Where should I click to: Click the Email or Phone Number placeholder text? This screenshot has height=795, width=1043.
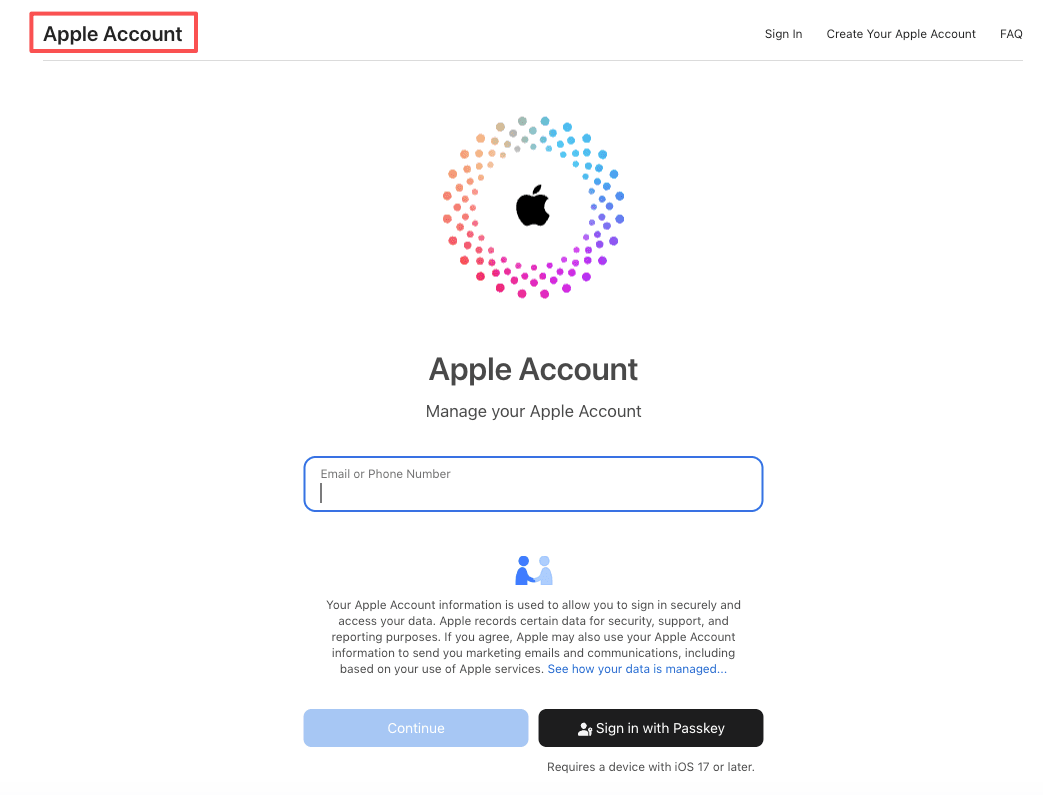pos(385,473)
